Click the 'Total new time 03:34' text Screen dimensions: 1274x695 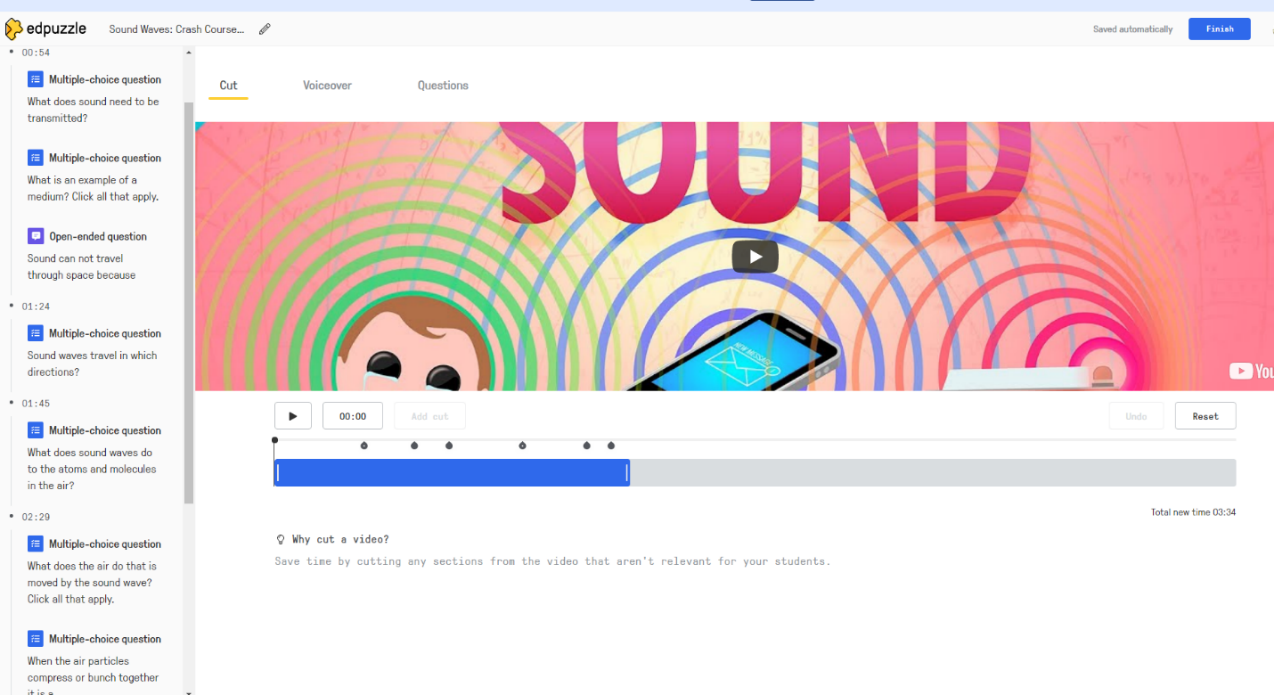point(1193,512)
